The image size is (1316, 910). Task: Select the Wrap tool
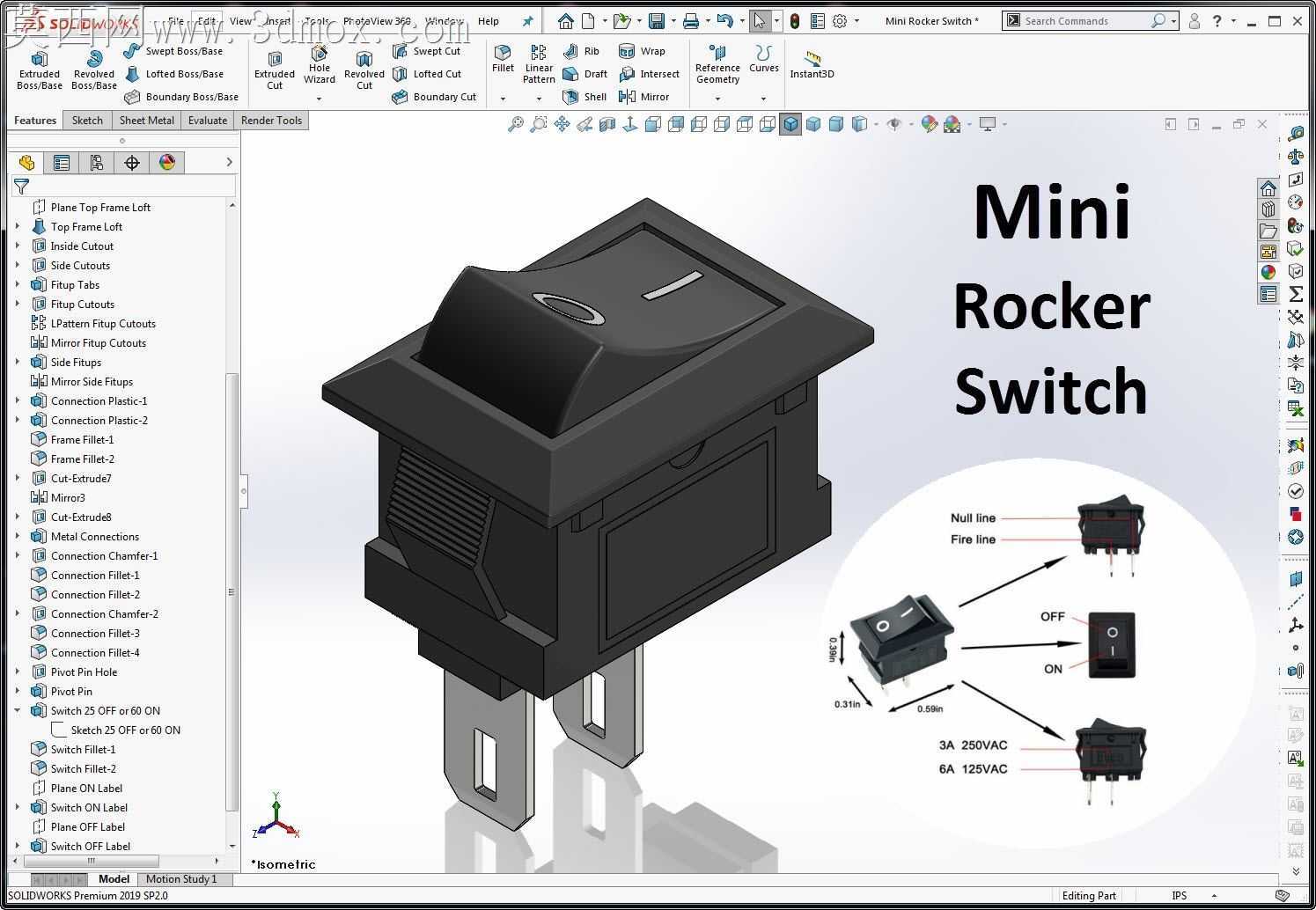pyautogui.click(x=643, y=51)
